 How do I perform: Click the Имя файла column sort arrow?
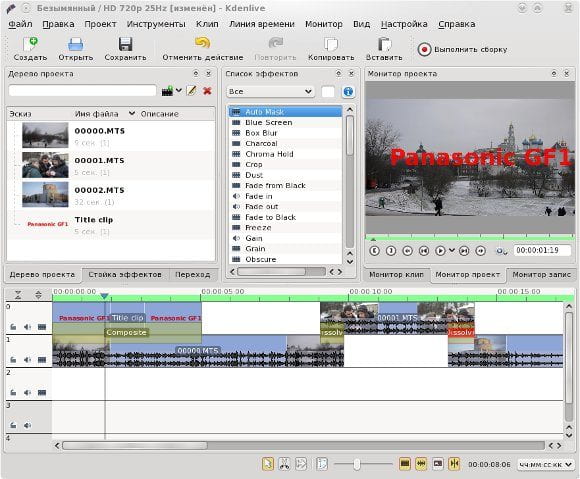pyautogui.click(x=132, y=113)
